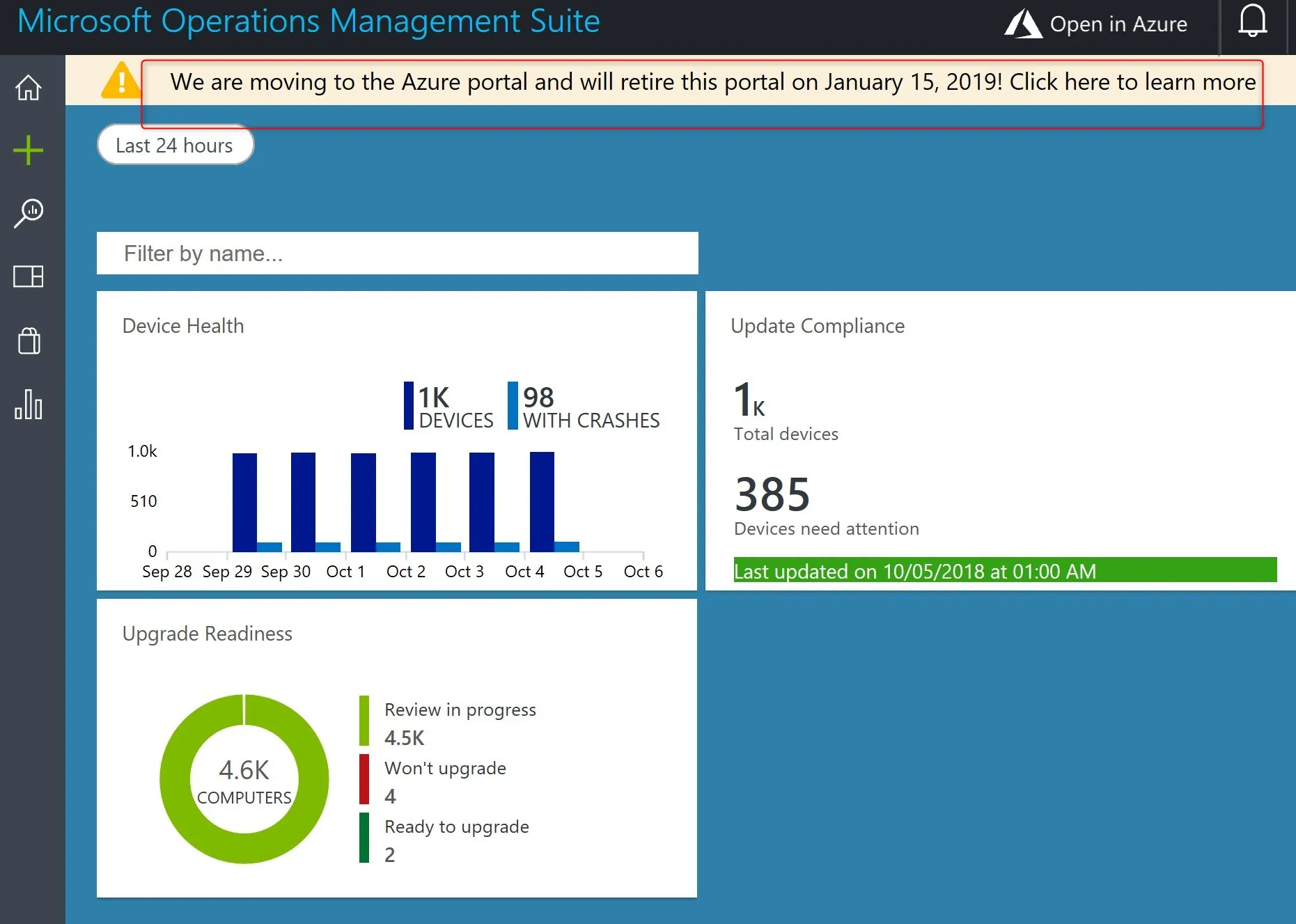Click the Oct 6 axis label

(x=643, y=572)
